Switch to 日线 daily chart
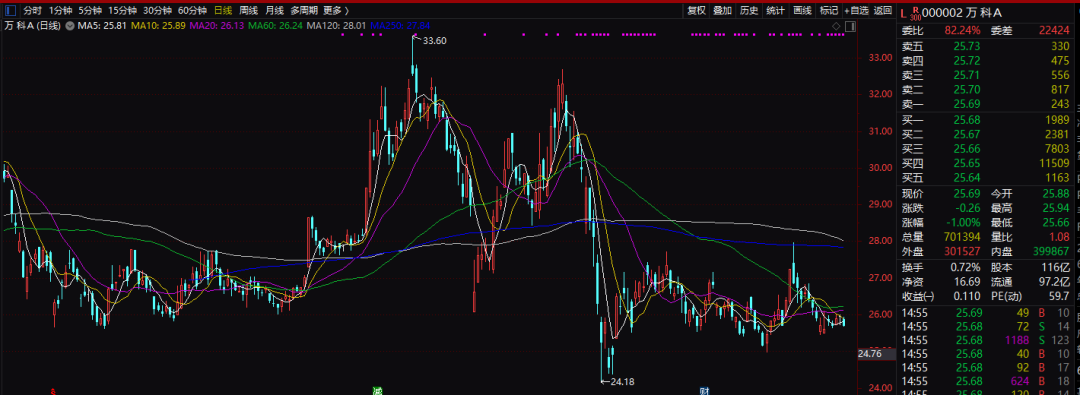This screenshot has width=1080, height=395. (x=223, y=10)
